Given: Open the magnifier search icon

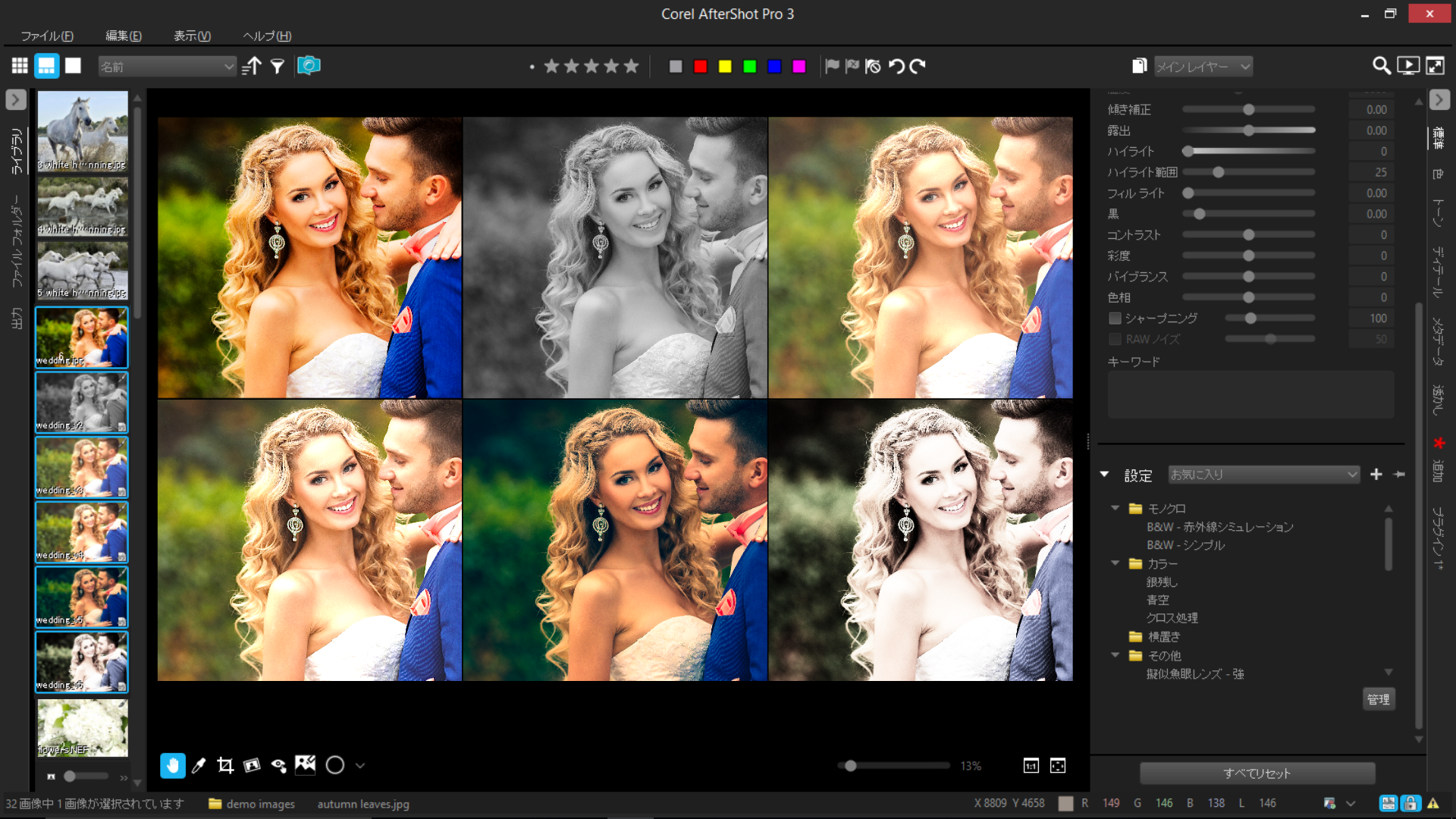Looking at the screenshot, I should click(x=1381, y=66).
